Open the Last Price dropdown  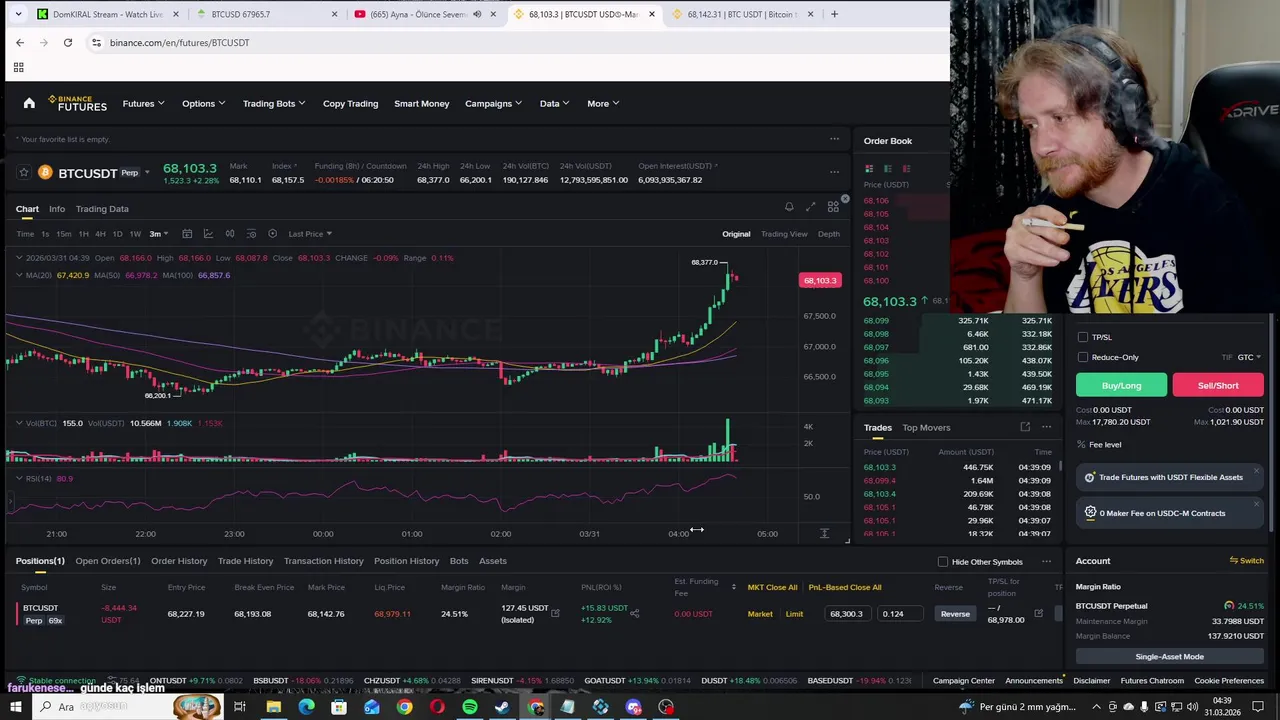tap(310, 234)
